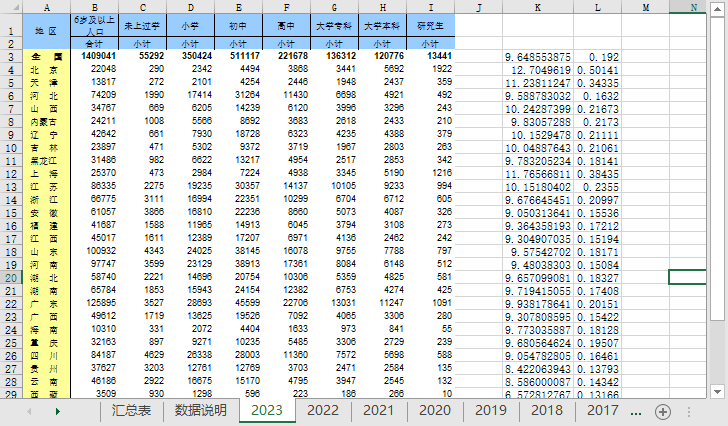
Task: Click the 黑龙江 row label cell
Action: click(x=46, y=161)
